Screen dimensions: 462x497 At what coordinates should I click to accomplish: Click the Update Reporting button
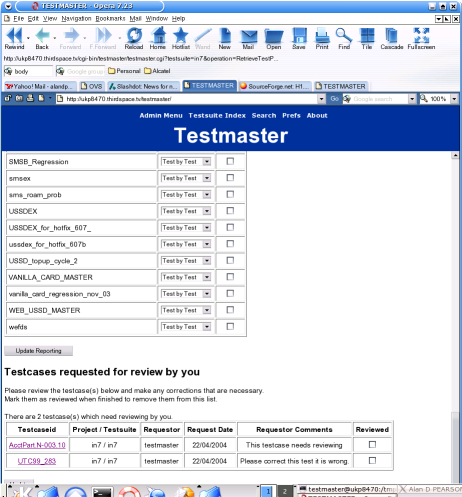pyautogui.click(x=39, y=351)
